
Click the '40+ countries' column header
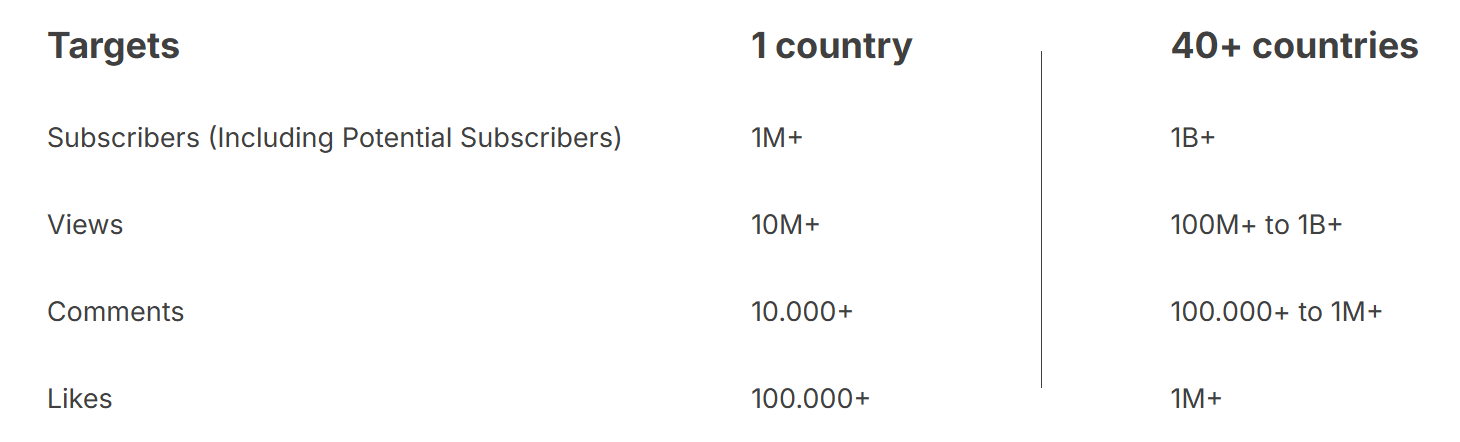(x=1294, y=46)
